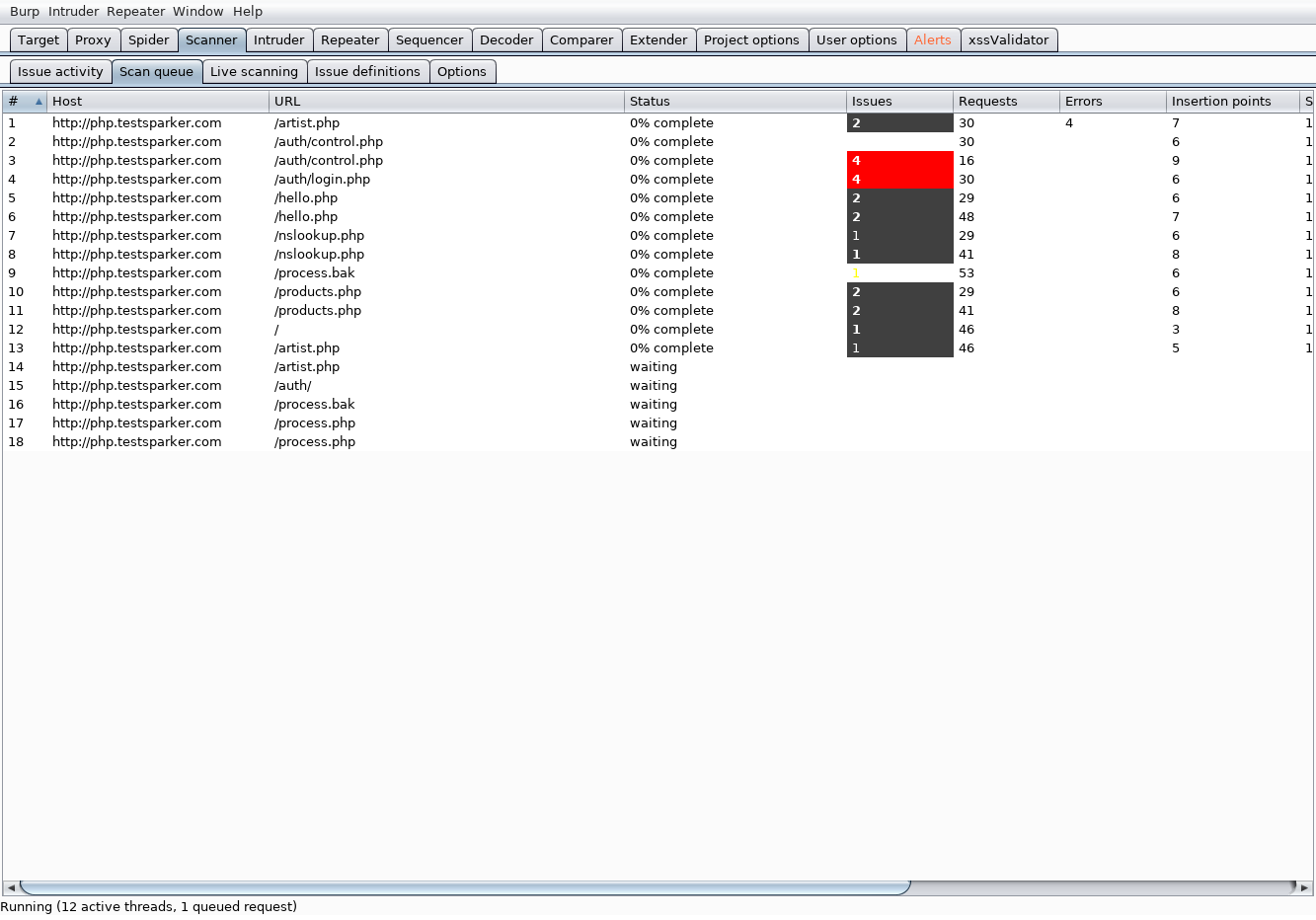Select the /auth/ URL in row 15
This screenshot has width=1316, height=920.
[x=293, y=386]
